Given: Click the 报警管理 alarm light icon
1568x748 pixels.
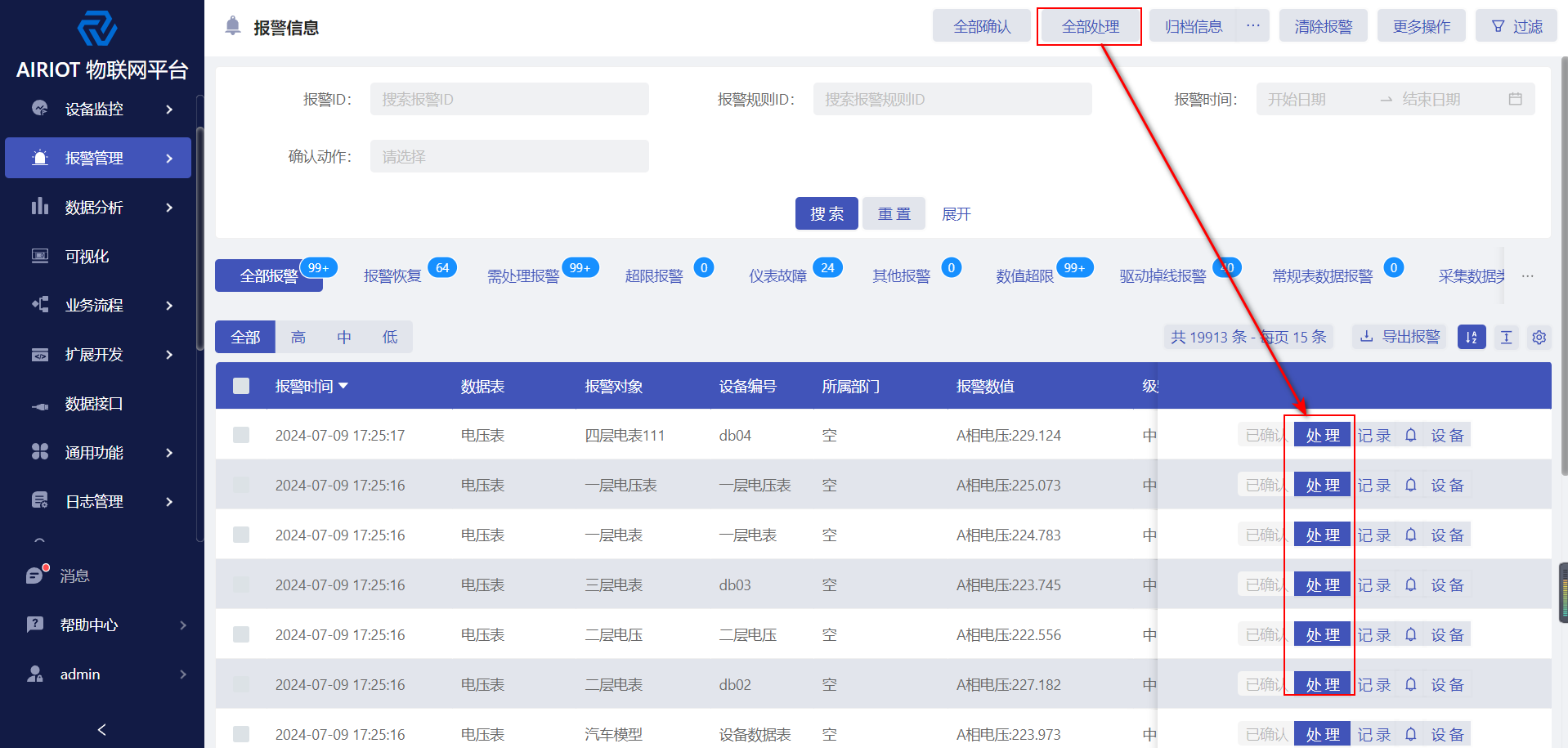Looking at the screenshot, I should click(x=39, y=158).
